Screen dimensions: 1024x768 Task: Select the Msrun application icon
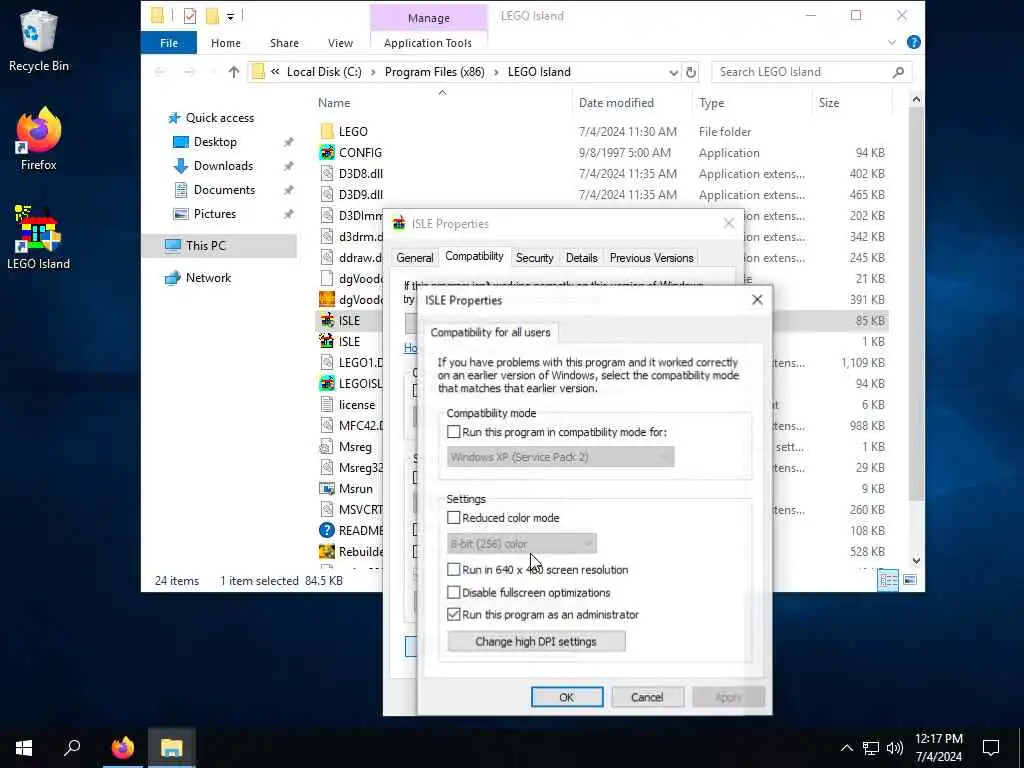coord(327,488)
